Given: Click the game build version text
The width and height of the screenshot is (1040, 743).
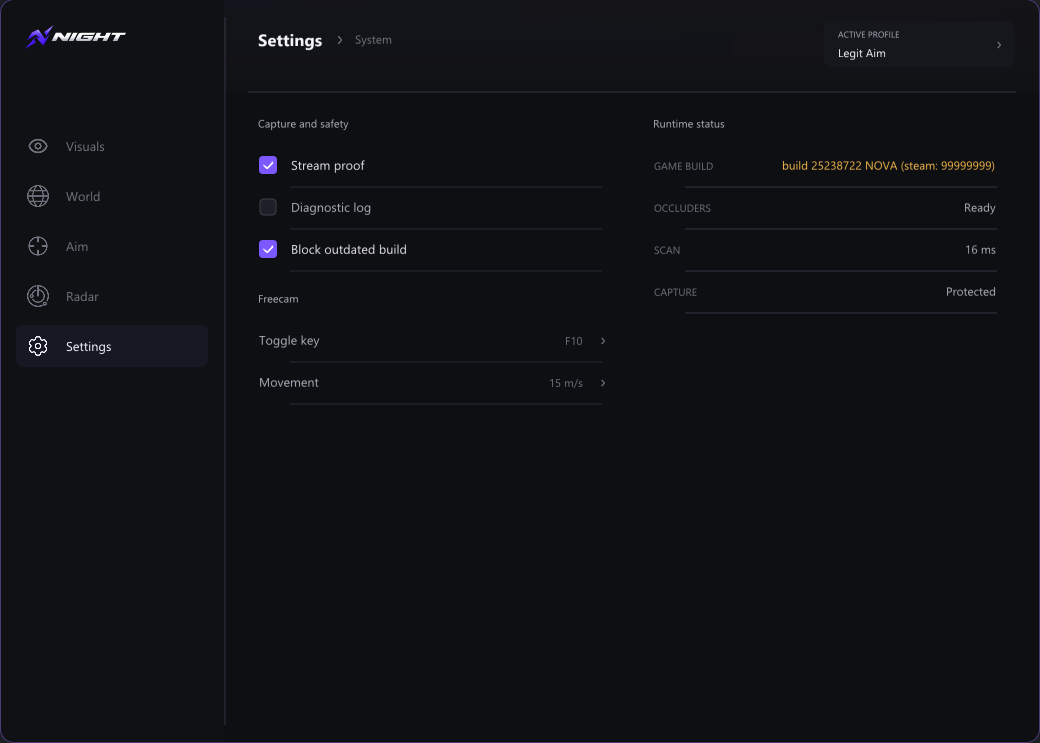Looking at the screenshot, I should (888, 166).
